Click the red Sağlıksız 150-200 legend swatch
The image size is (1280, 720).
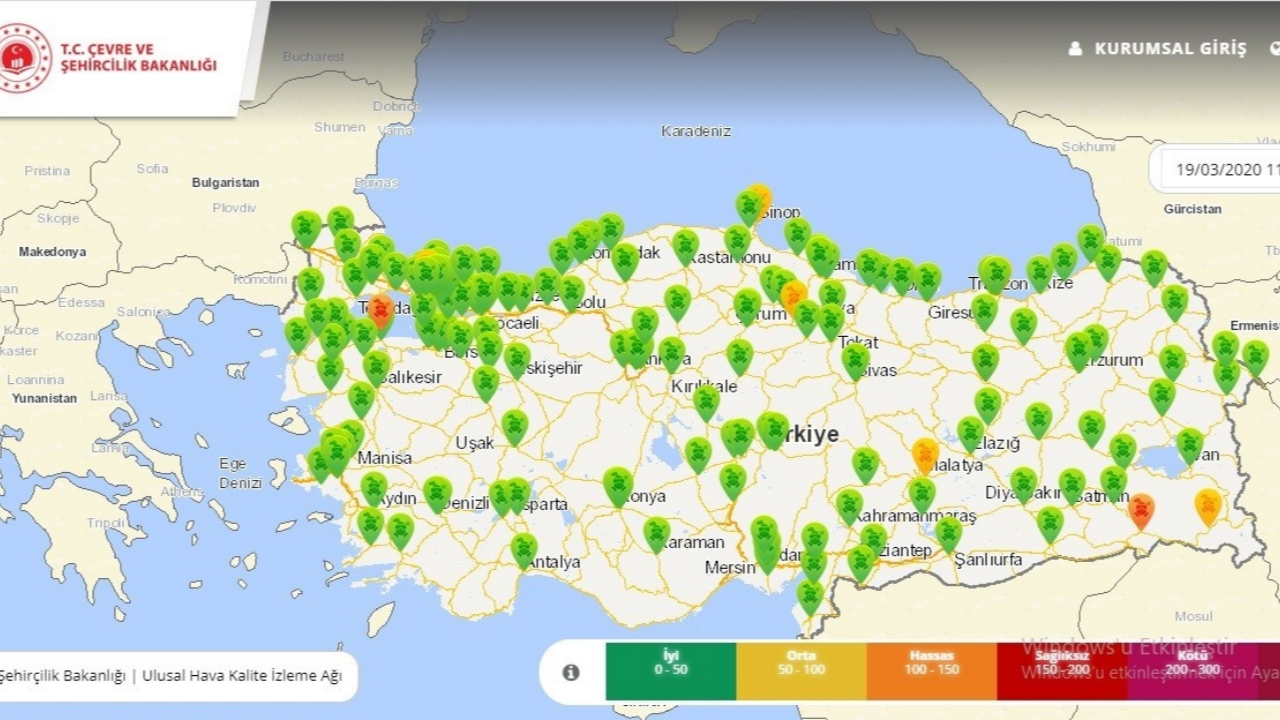pos(1062,671)
